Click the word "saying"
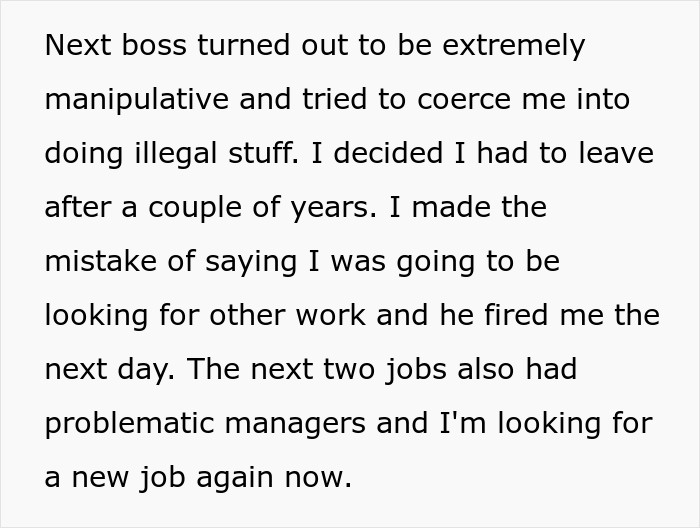The height and width of the screenshot is (528, 700). [x=251, y=262]
